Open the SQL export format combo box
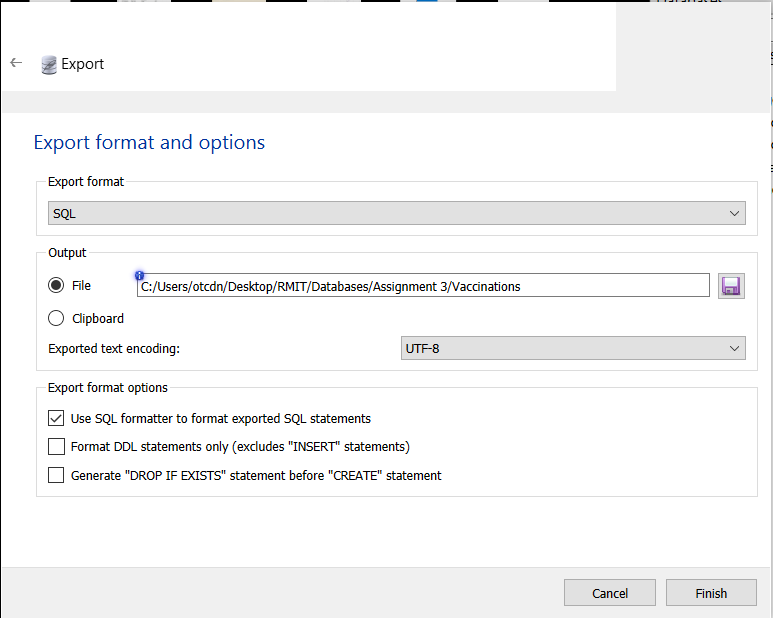 tap(396, 213)
